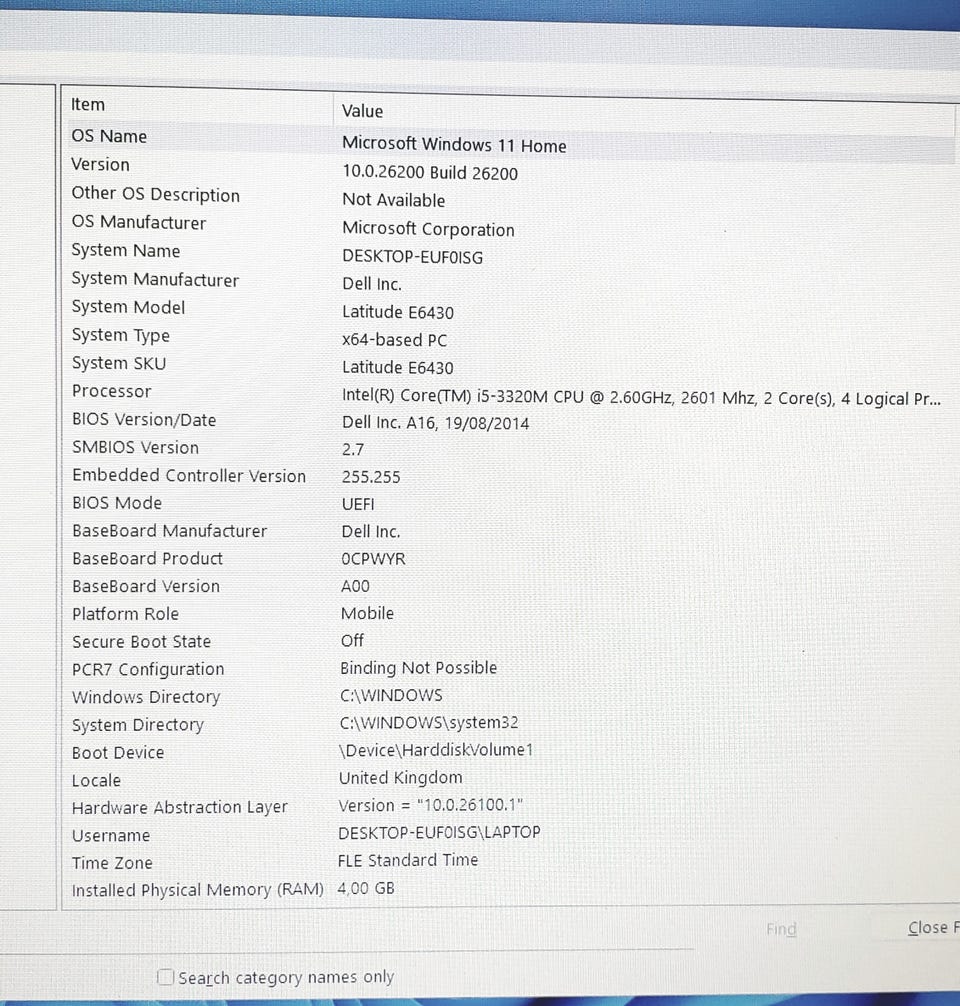Image resolution: width=960 pixels, height=1006 pixels.
Task: Click the DESKTOP-EUF0ISG\LAPTOP value
Action: (440, 833)
